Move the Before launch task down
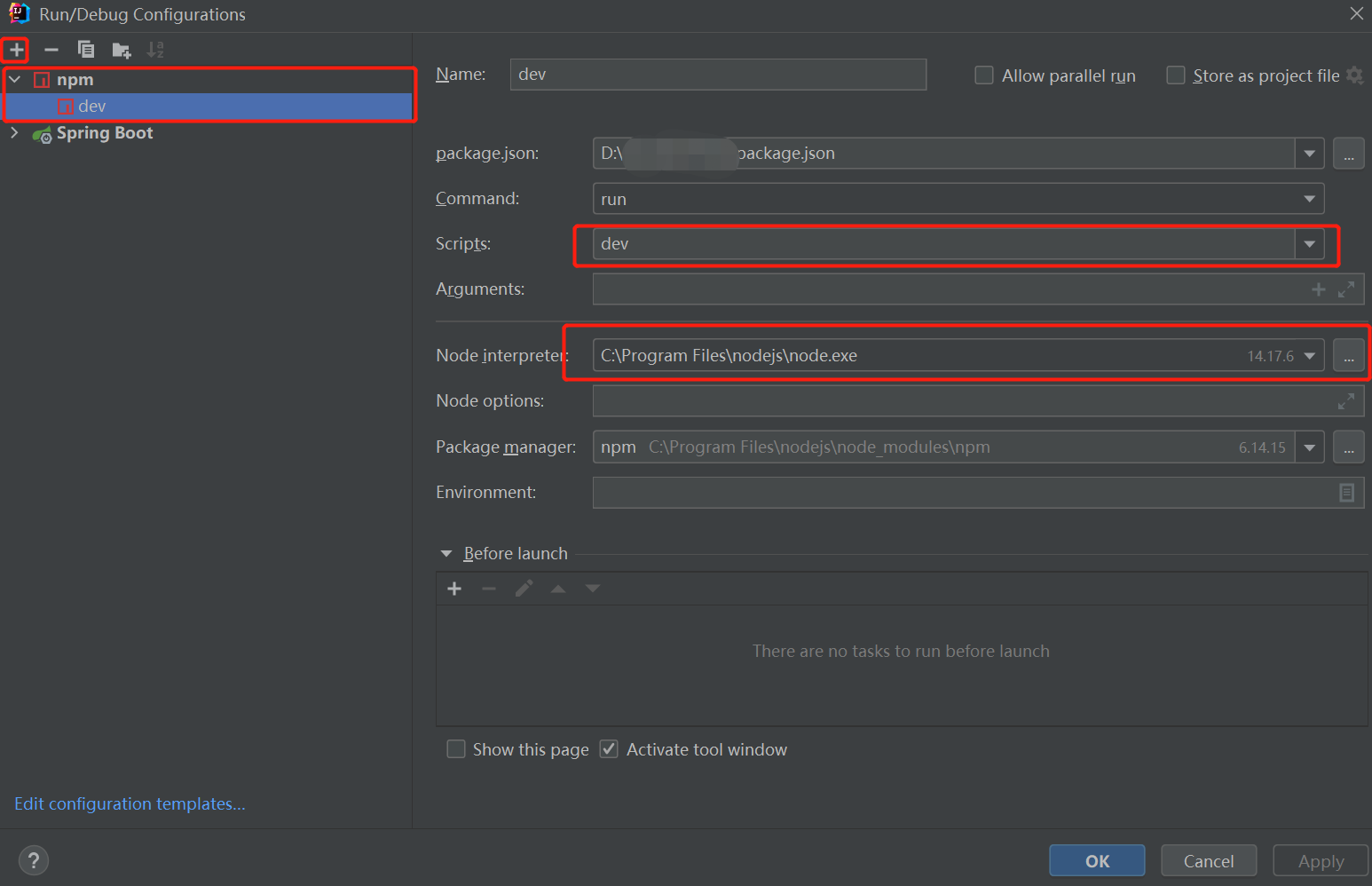The height and width of the screenshot is (886, 1372). [593, 589]
